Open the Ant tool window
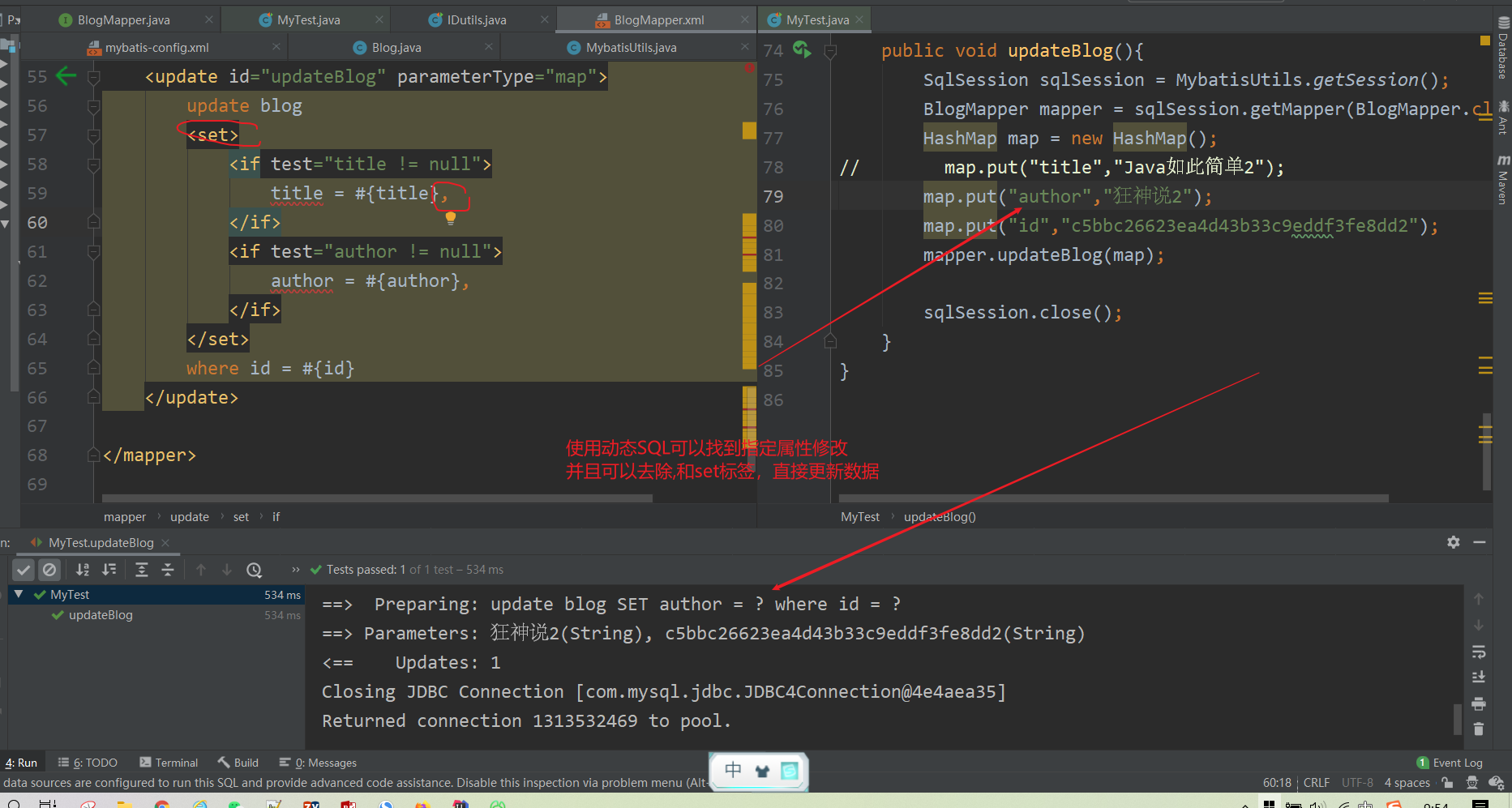Screen dimensions: 1512x808 tap(1502, 118)
